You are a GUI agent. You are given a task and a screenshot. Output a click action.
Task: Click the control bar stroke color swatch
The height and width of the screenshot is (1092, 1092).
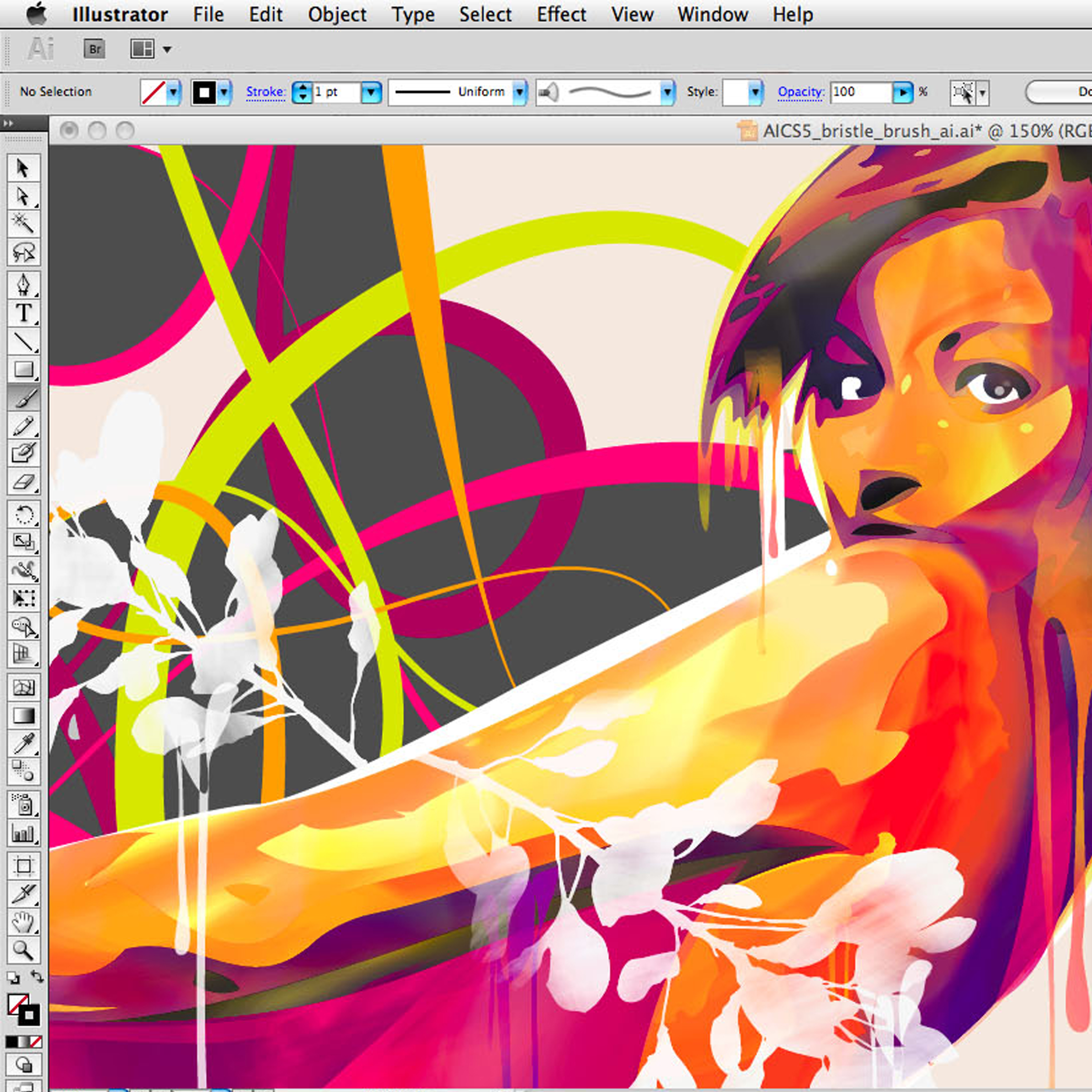[204, 92]
